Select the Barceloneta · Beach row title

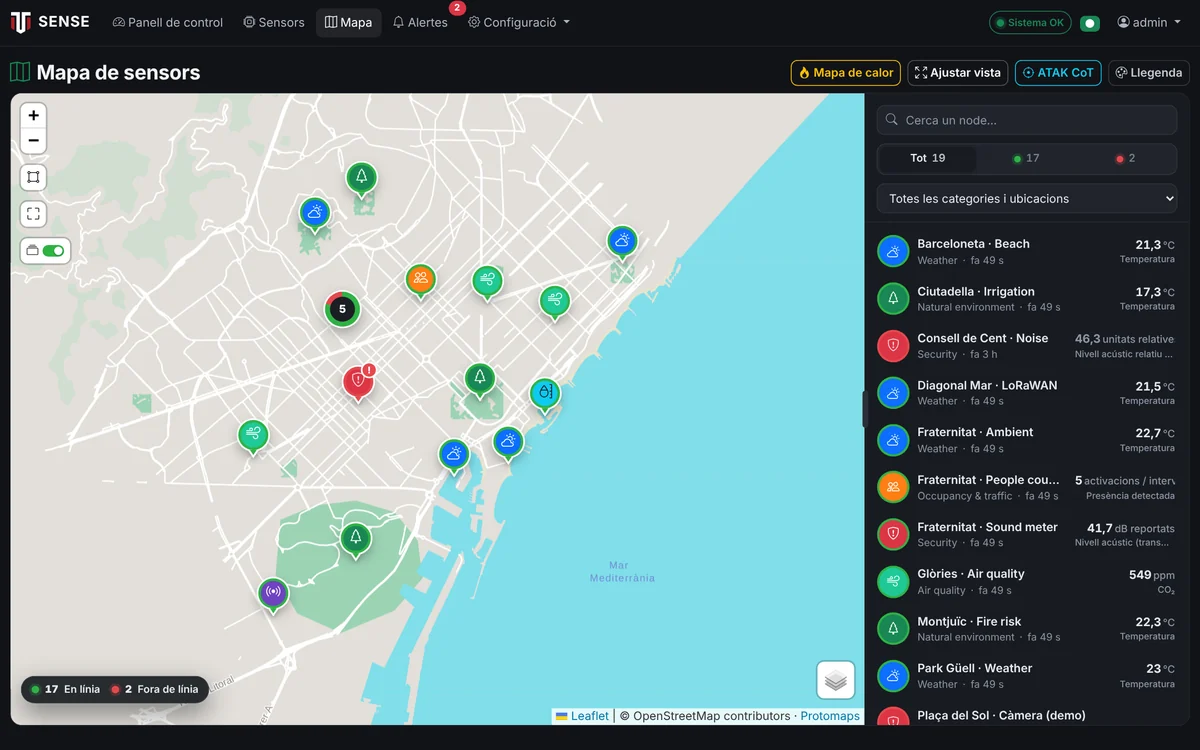point(973,244)
